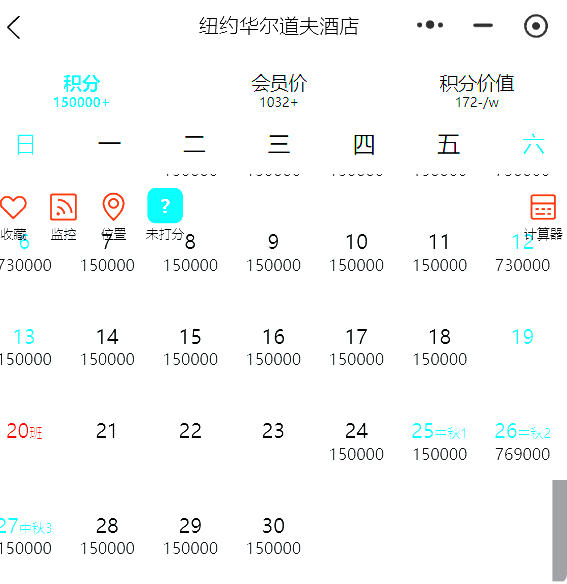Open the 监控 monitoring feed icon
This screenshot has width=567, height=584.
coord(63,216)
